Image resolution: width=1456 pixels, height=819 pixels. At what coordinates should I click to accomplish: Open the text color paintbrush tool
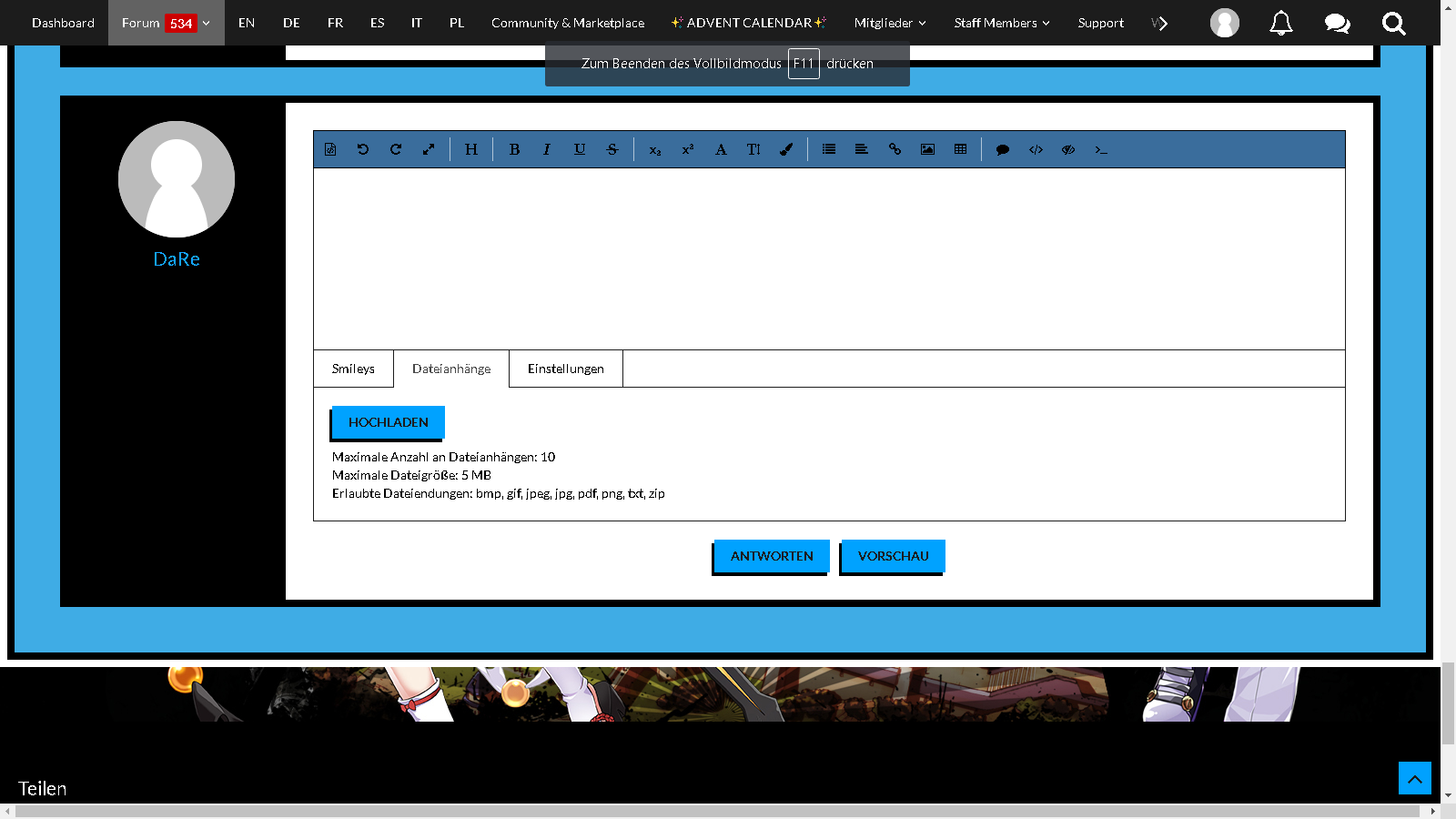point(786,149)
